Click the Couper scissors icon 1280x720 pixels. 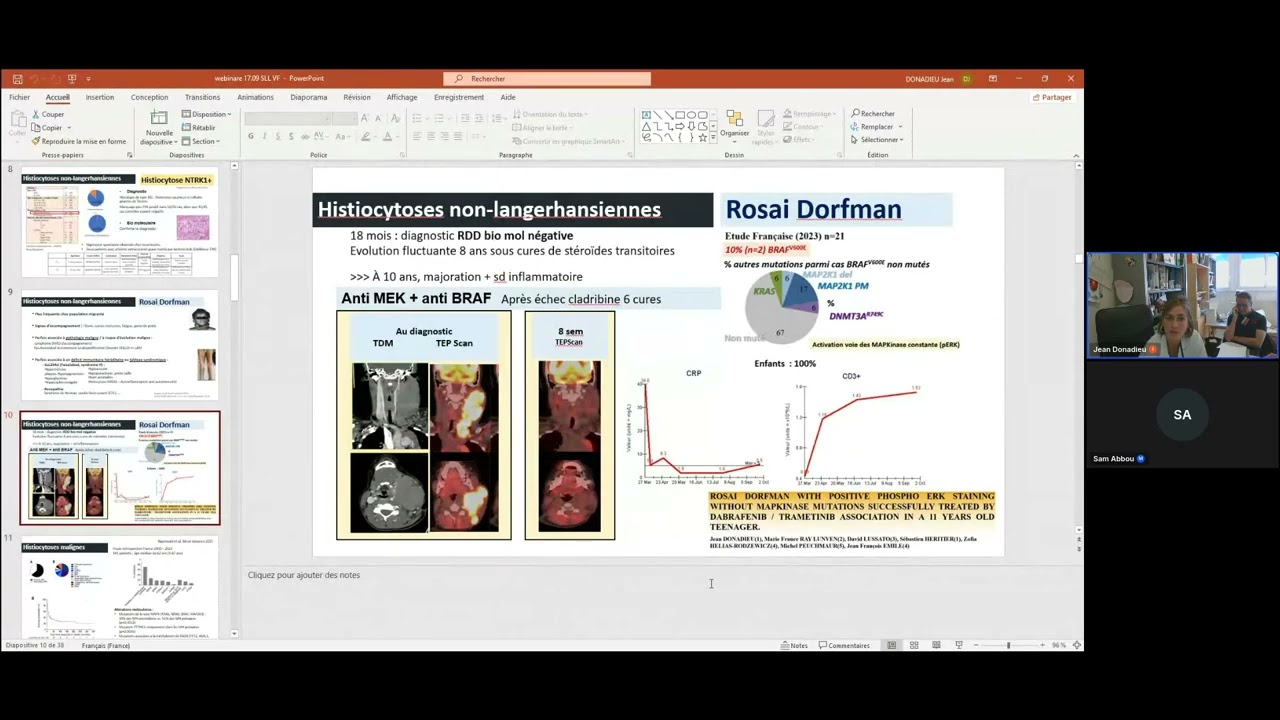click(x=36, y=114)
